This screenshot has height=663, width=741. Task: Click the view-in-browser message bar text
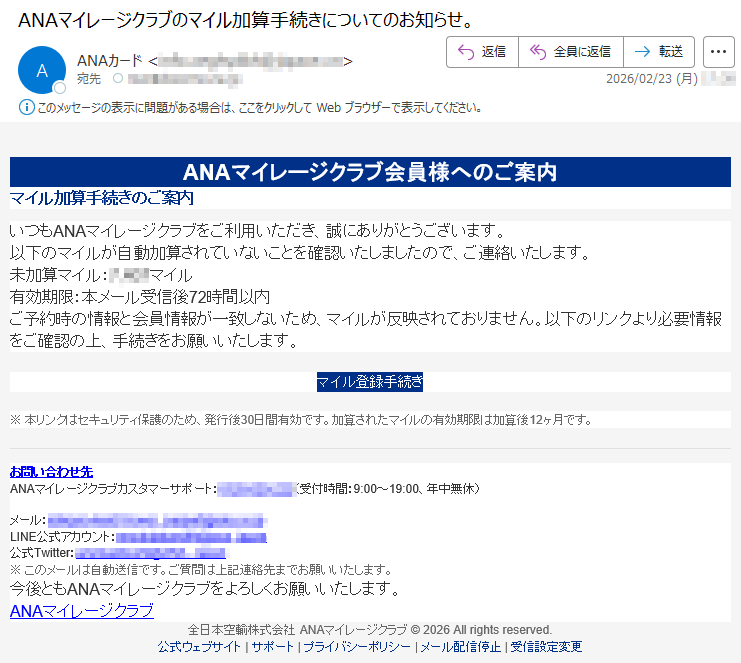259,108
